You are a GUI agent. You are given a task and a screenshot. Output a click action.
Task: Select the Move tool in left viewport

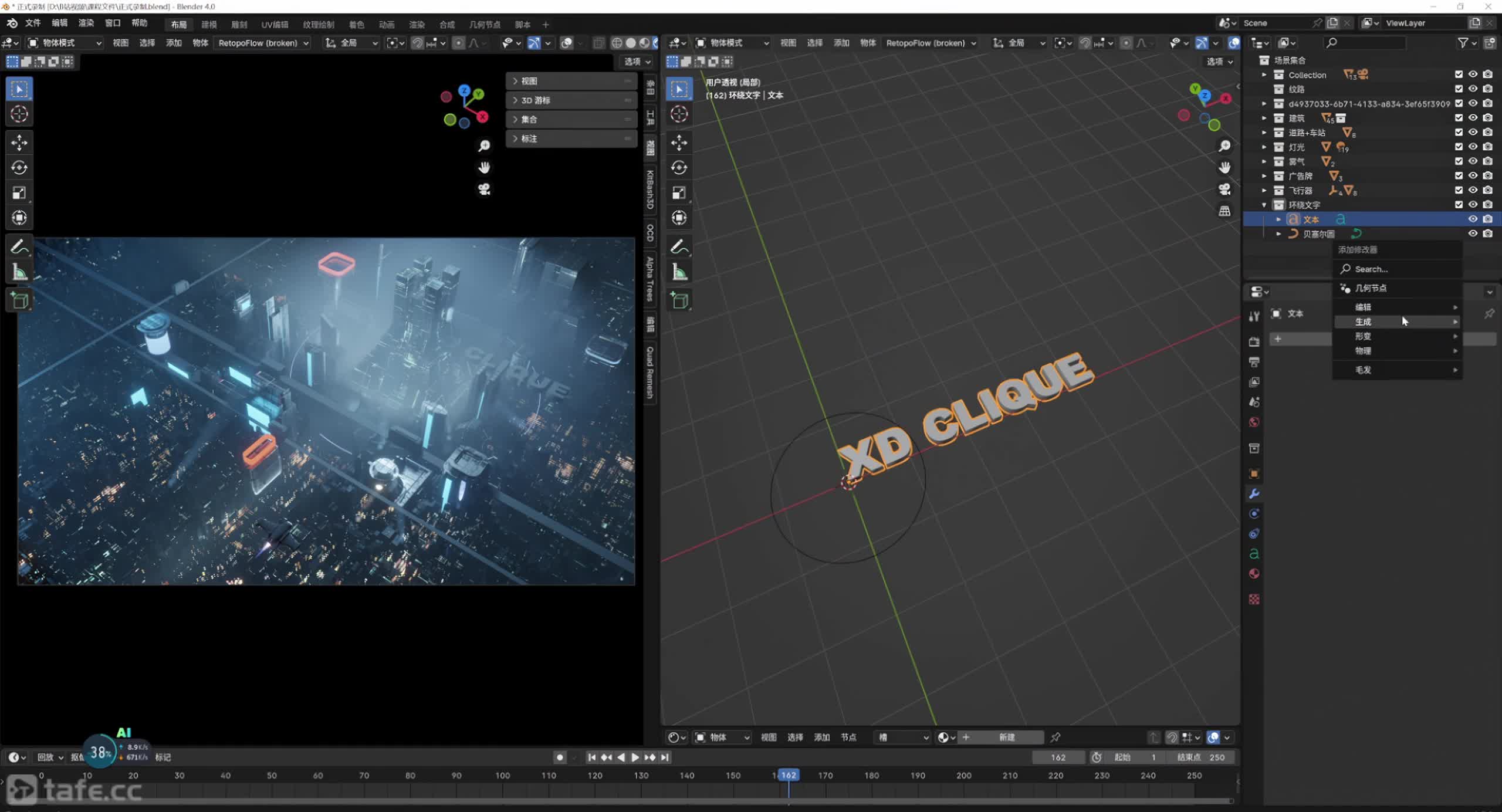(x=19, y=143)
